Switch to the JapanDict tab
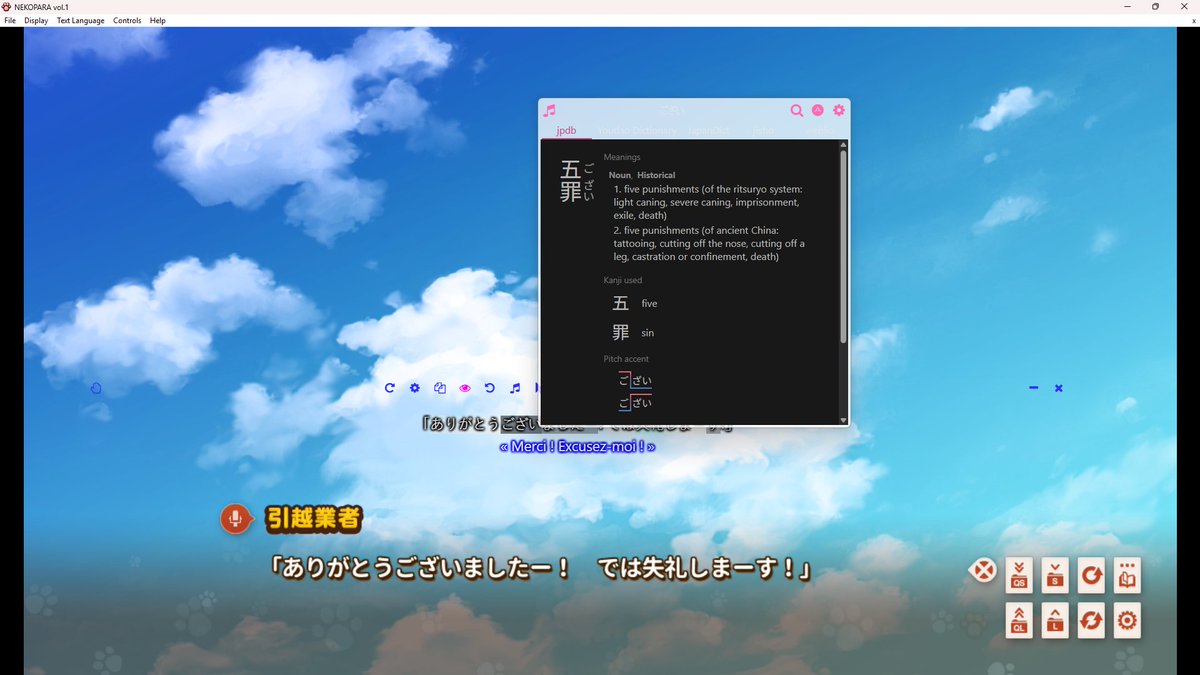1200x675 pixels. point(708,130)
